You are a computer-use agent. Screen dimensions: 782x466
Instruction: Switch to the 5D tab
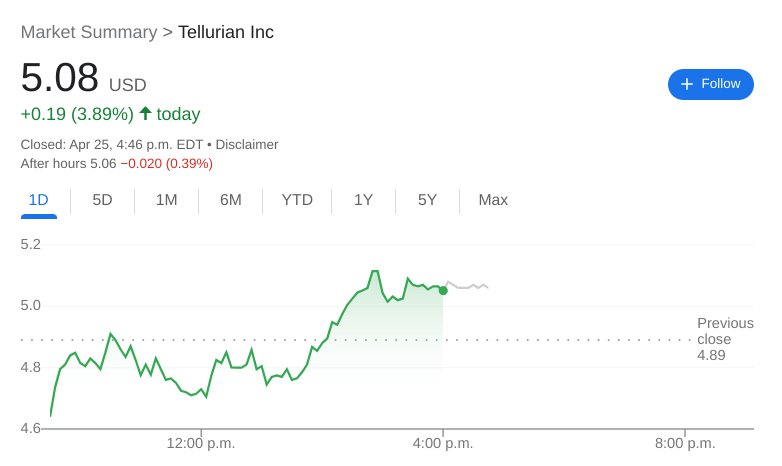[x=102, y=200]
